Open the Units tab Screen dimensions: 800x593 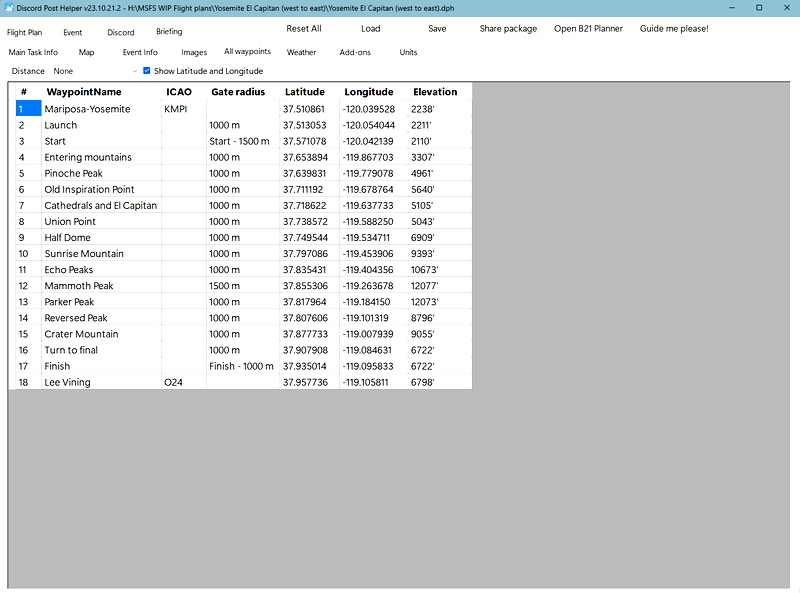coord(408,51)
